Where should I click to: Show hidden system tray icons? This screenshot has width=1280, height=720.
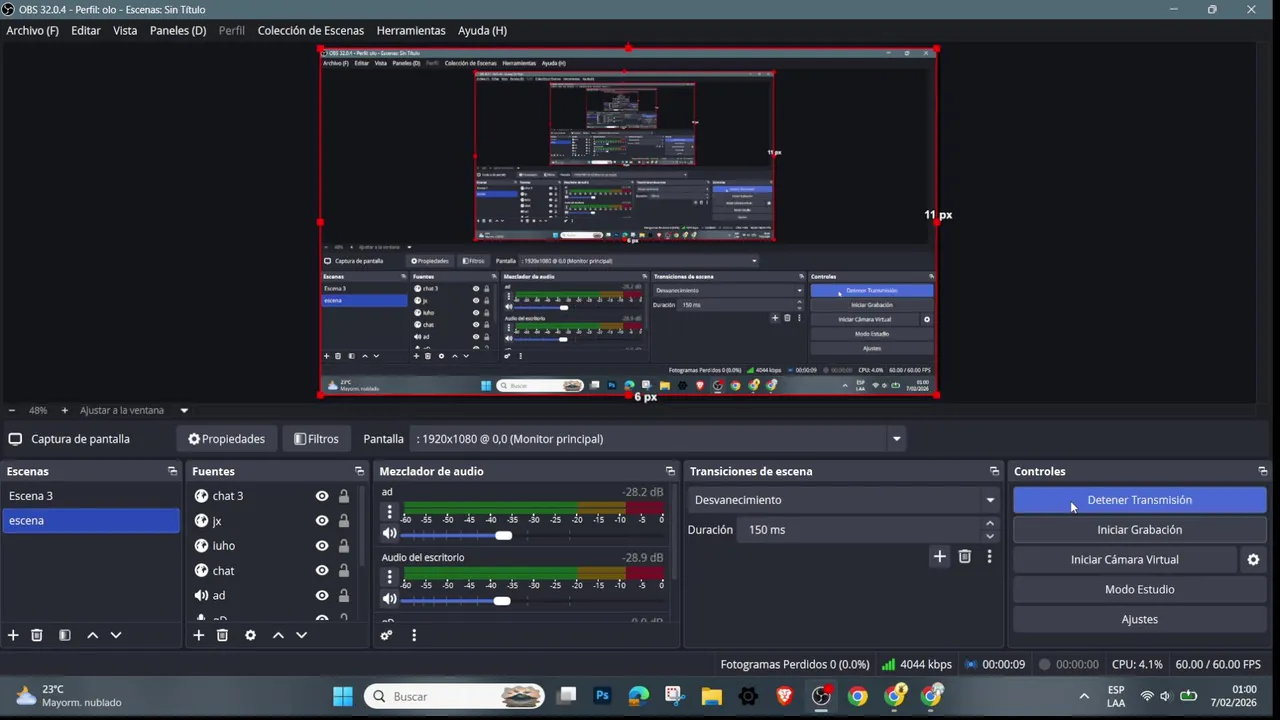coord(1084,696)
